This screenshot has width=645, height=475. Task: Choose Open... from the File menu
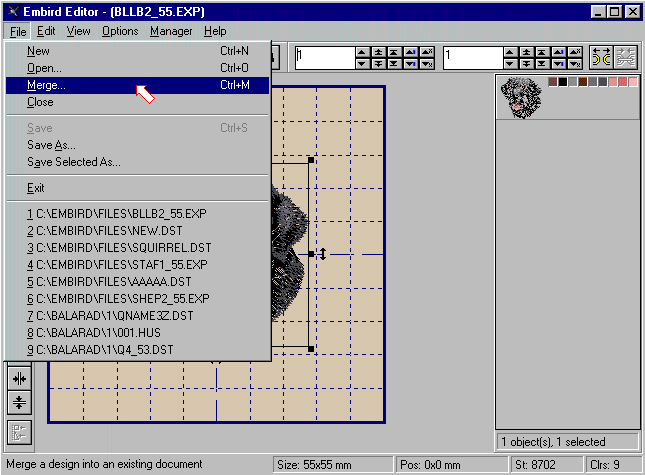pyautogui.click(x=137, y=68)
